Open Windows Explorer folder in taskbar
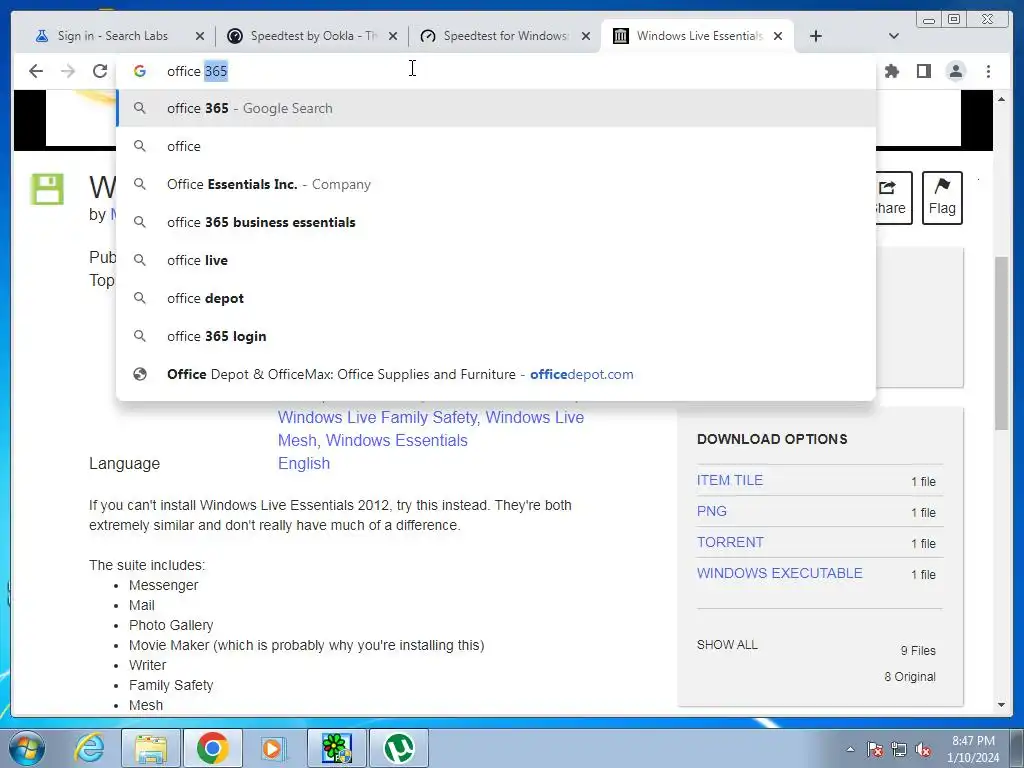1024x768 pixels. pyautogui.click(x=151, y=748)
